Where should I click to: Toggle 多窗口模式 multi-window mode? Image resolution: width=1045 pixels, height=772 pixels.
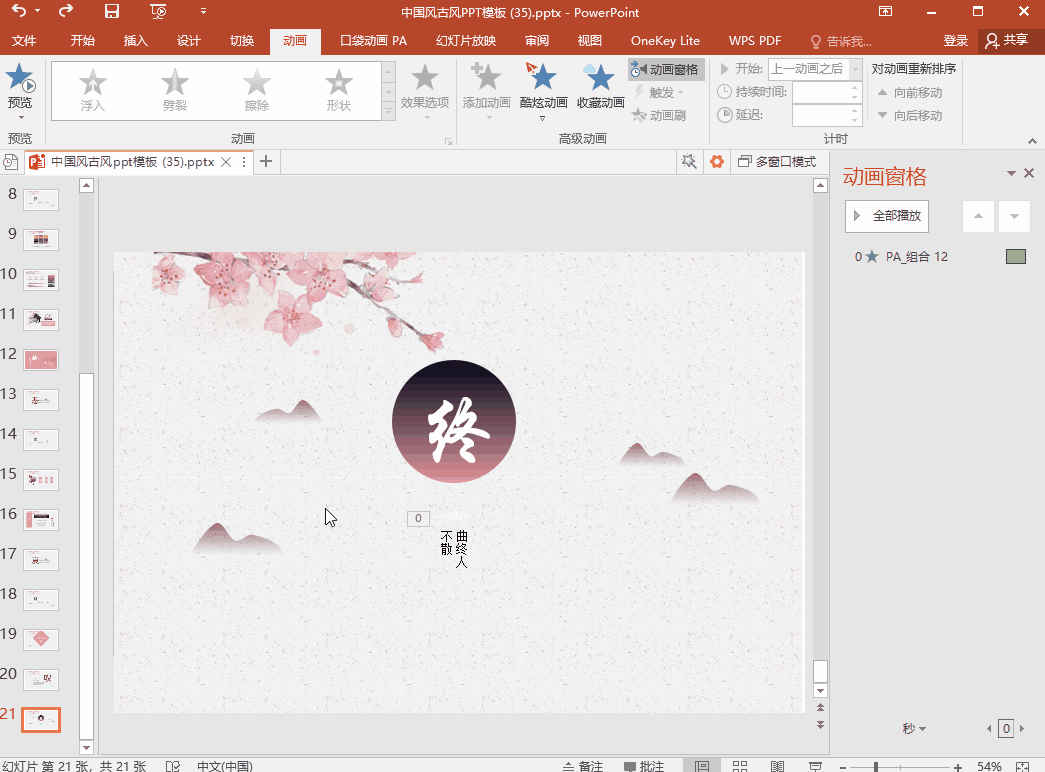point(776,162)
